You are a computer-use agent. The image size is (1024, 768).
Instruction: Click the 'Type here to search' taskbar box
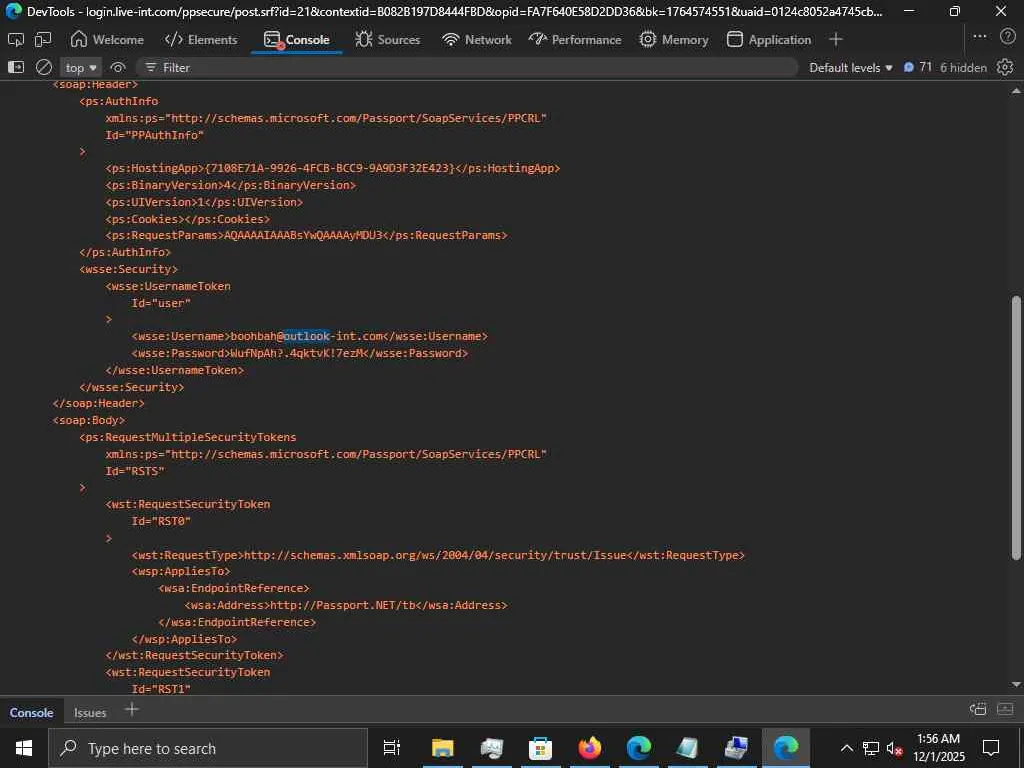(208, 748)
